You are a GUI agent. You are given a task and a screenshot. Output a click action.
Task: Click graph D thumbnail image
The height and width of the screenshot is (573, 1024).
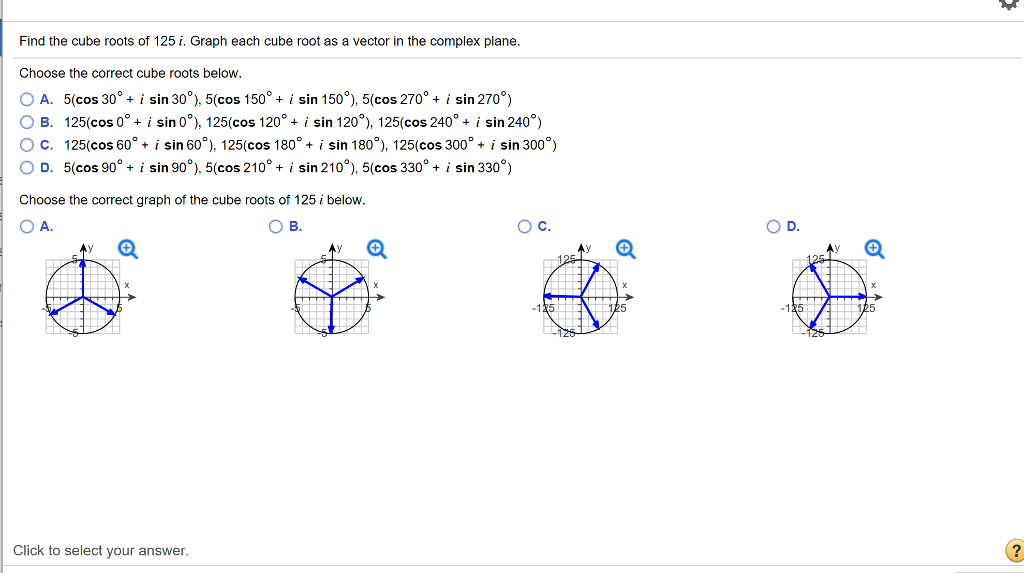click(831, 297)
